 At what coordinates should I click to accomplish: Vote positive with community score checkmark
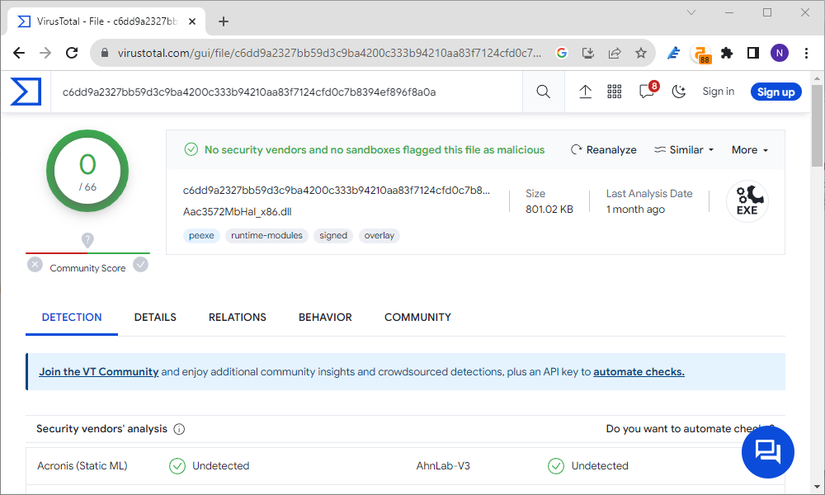[141, 265]
